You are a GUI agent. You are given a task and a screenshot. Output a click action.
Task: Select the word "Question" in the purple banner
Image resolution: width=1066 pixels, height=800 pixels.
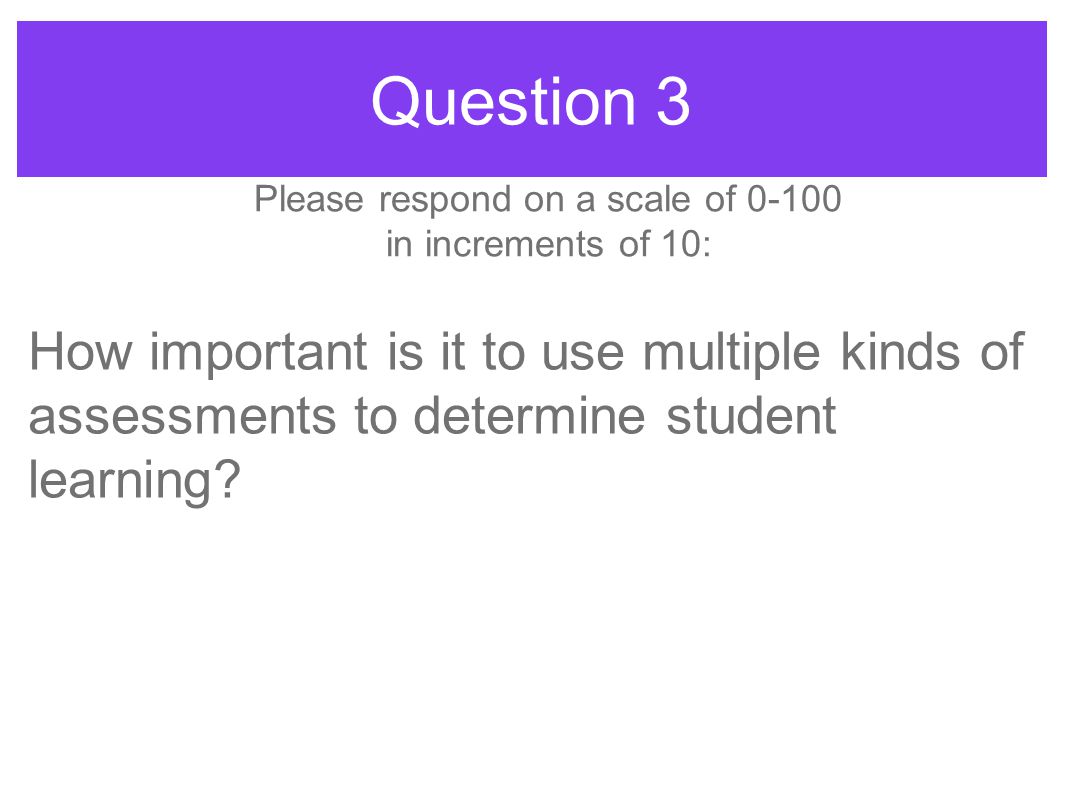504,102
